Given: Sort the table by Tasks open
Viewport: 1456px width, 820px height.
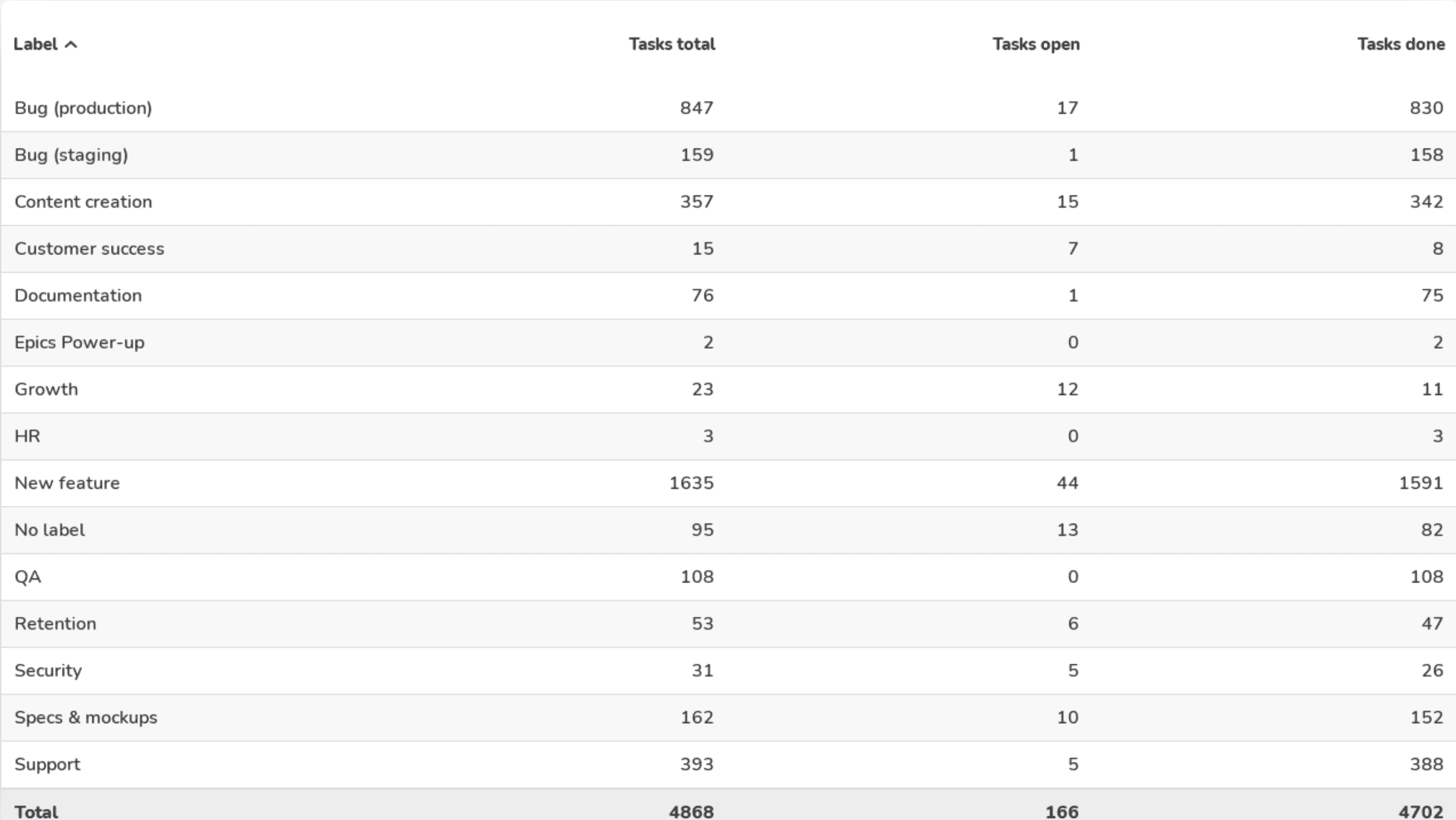Looking at the screenshot, I should 1035,44.
